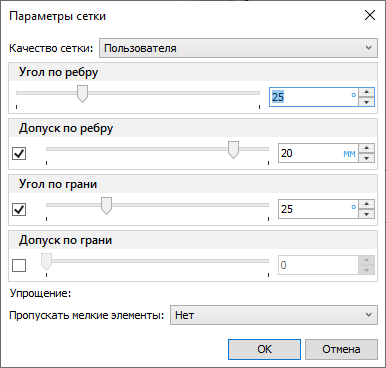Increase Допуск по ребру with up arrow
386x368 pixels.
click(367, 148)
